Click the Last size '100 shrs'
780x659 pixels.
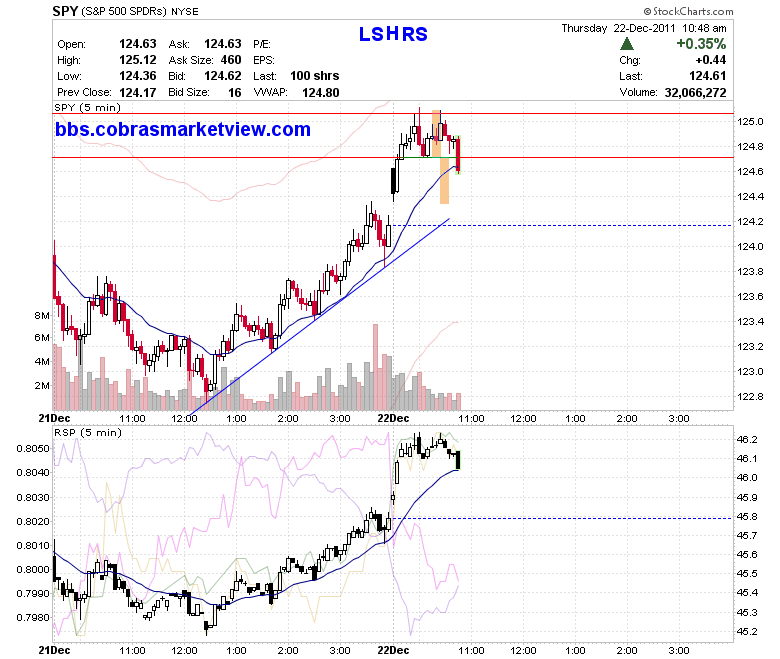[x=314, y=76]
